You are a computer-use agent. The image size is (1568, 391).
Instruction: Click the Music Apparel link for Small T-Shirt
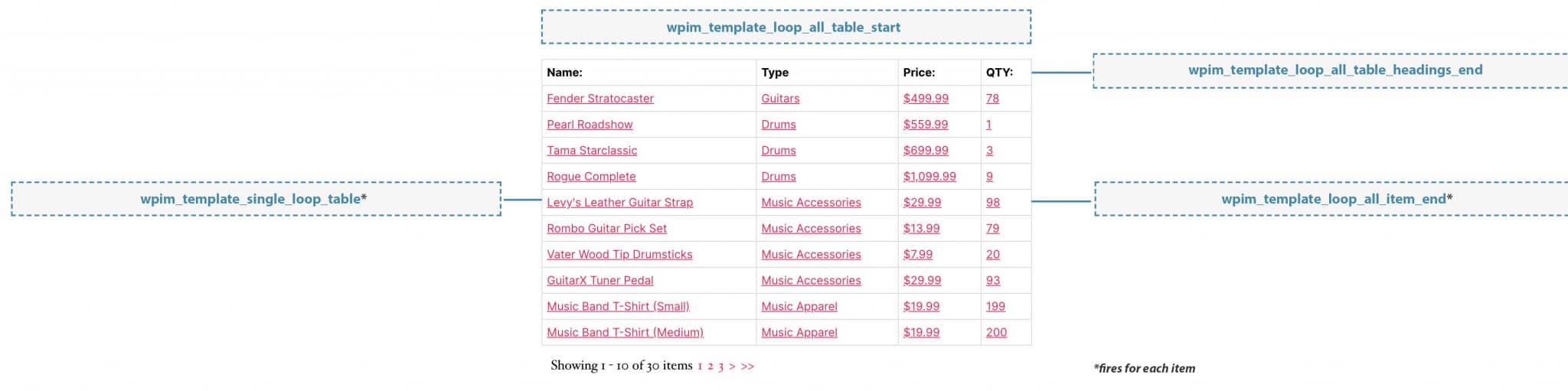click(799, 307)
